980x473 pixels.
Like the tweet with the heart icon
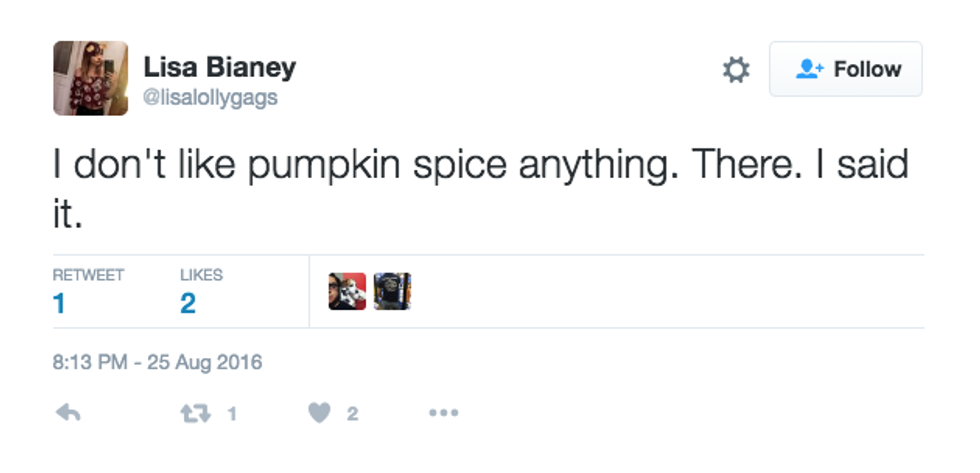[x=319, y=413]
